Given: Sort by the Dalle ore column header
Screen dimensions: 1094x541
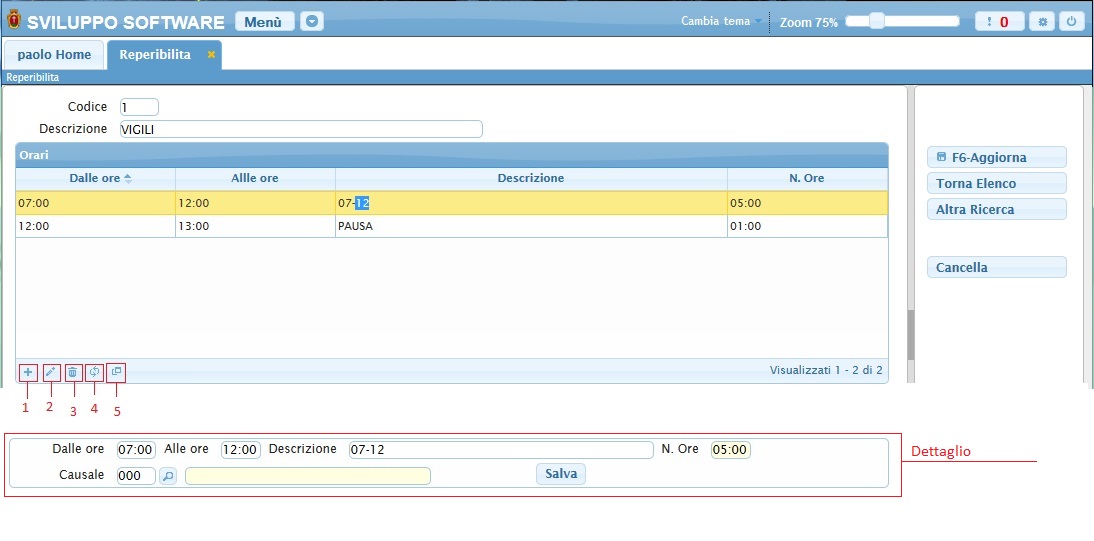Looking at the screenshot, I should pyautogui.click(x=95, y=178).
